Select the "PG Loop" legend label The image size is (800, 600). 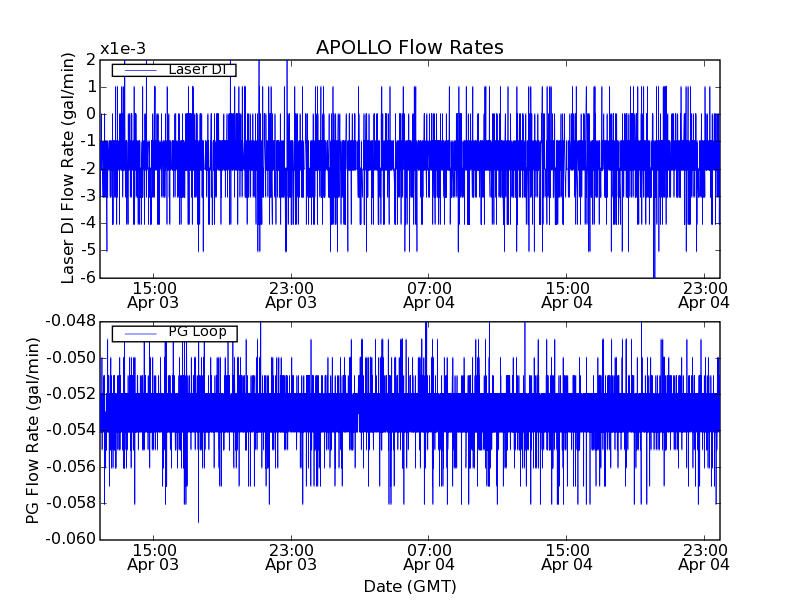coord(196,332)
